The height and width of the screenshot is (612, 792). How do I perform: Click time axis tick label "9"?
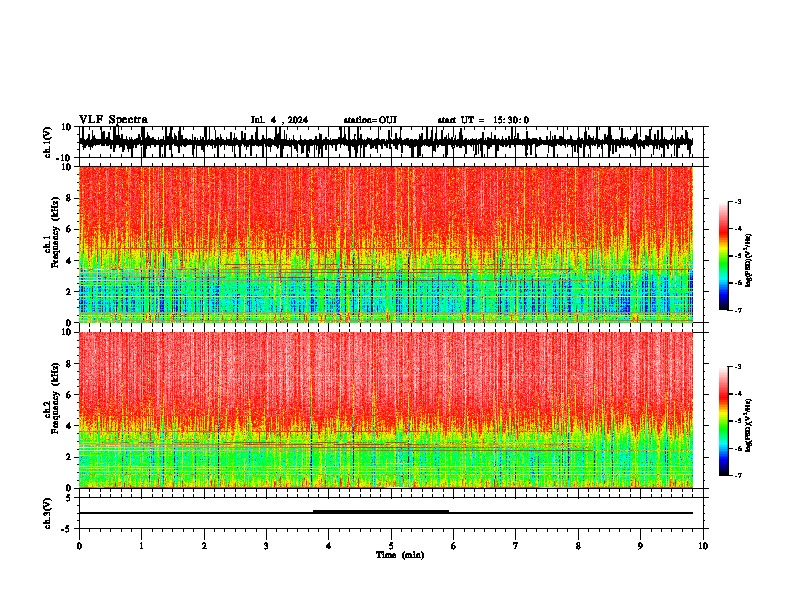point(640,546)
